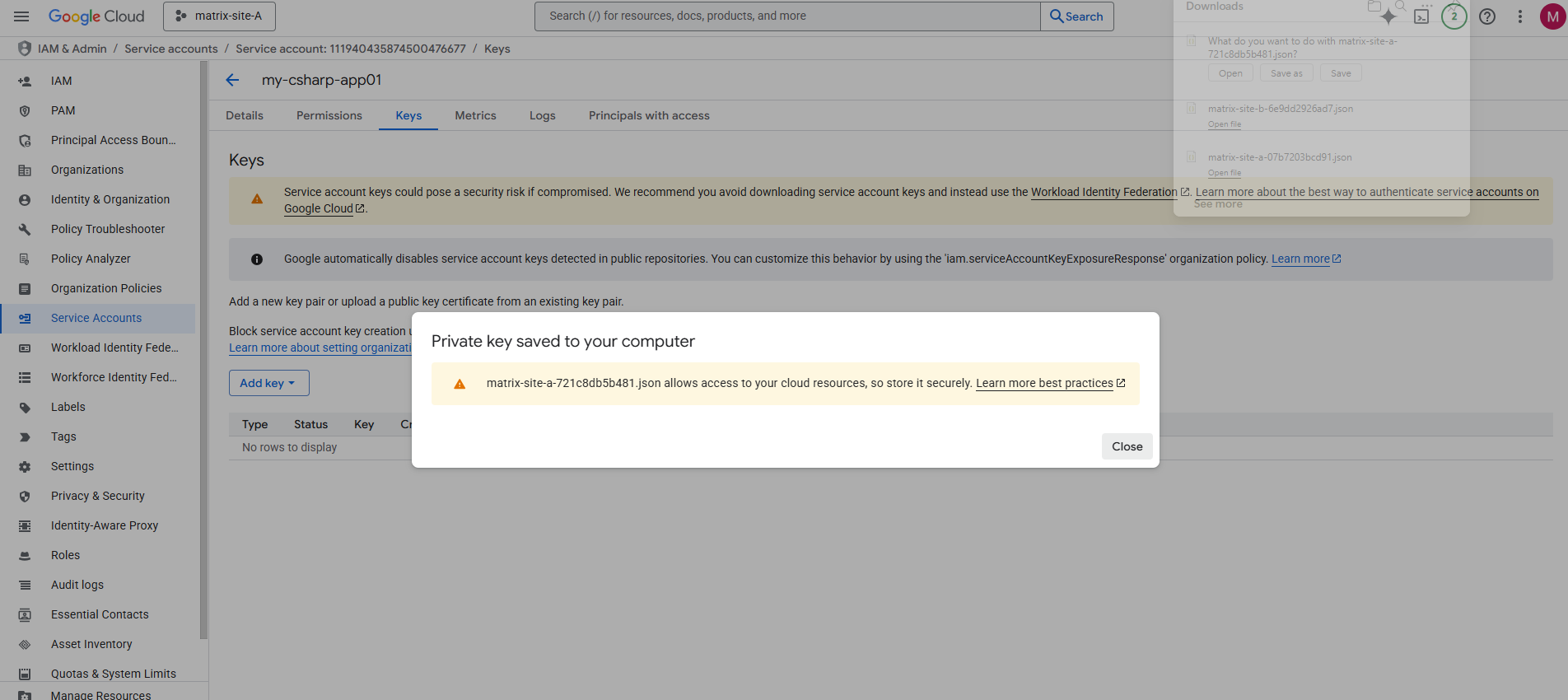Click Service accounts in the breadcrumb

[x=171, y=49]
